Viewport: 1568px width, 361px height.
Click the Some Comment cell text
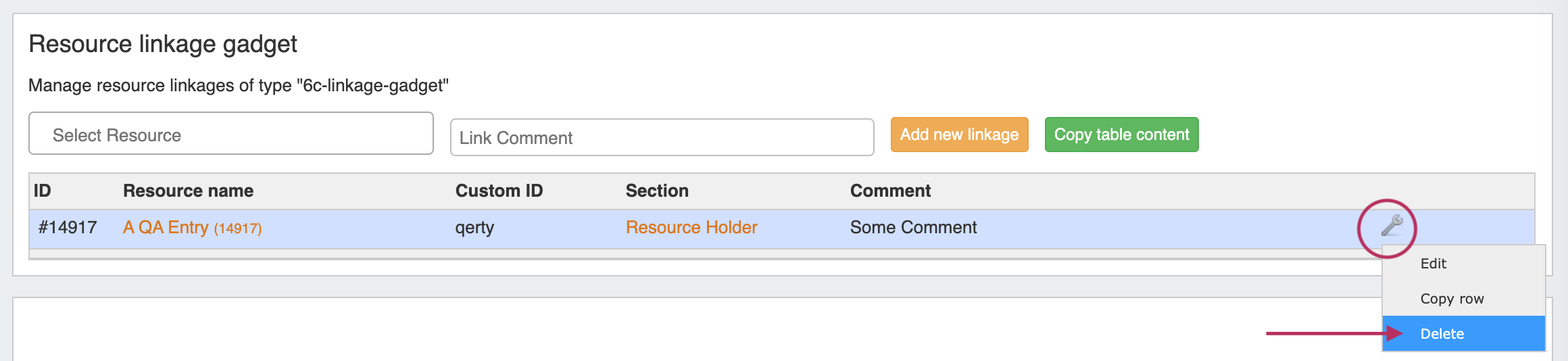[x=913, y=228]
